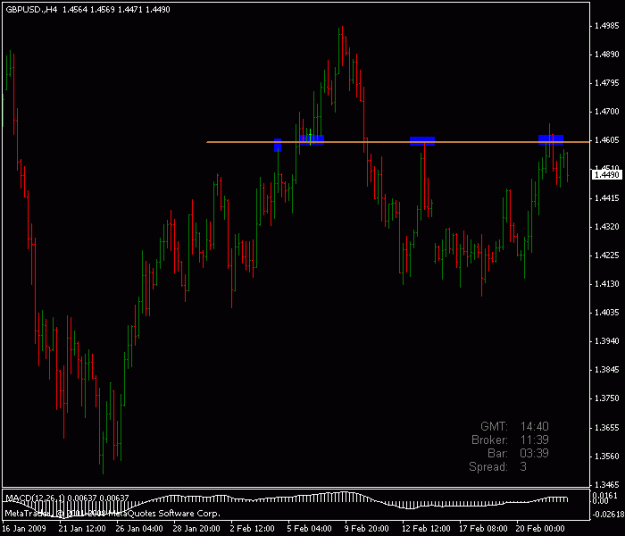Click the 1.4415 price scale label

point(607,198)
